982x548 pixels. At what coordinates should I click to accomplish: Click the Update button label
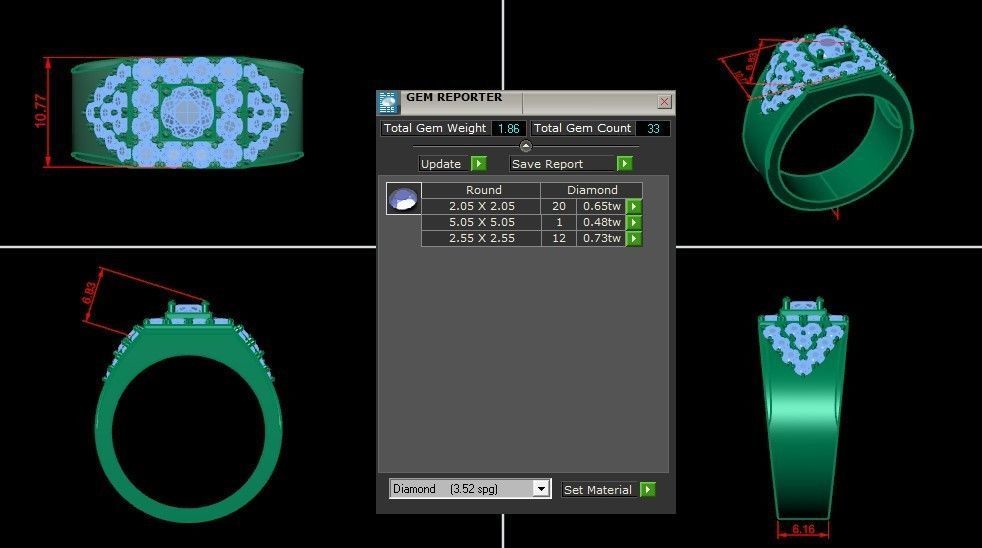point(441,163)
